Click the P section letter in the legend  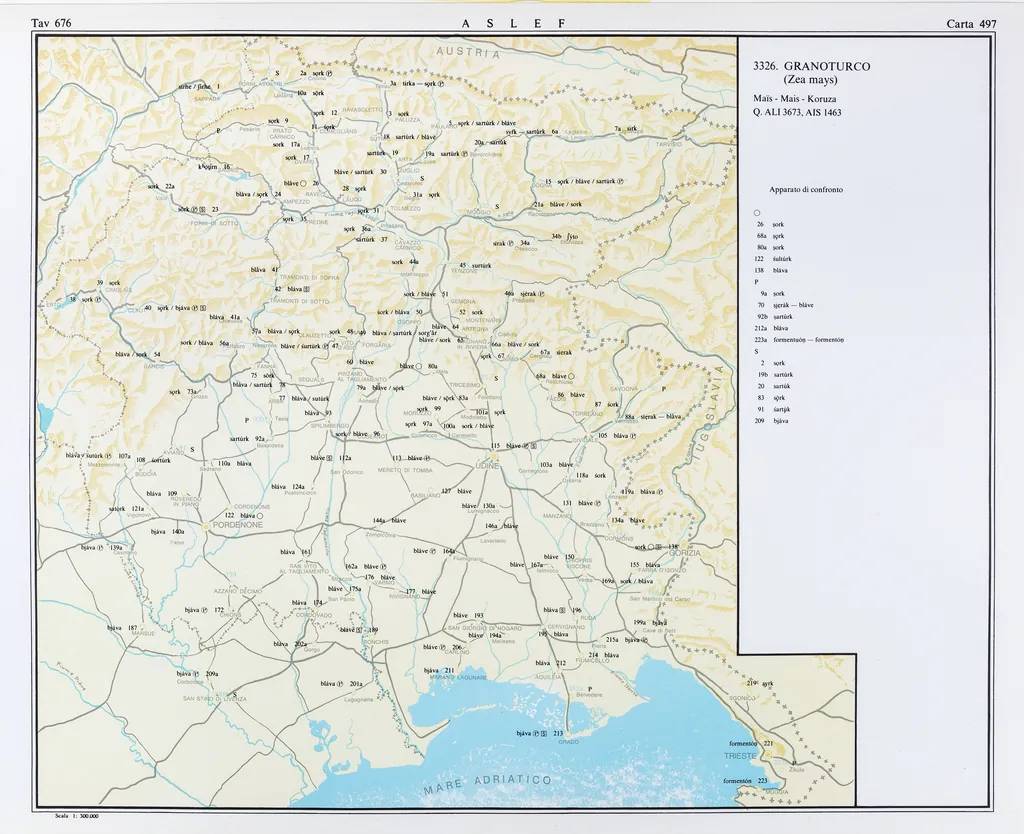click(x=758, y=281)
